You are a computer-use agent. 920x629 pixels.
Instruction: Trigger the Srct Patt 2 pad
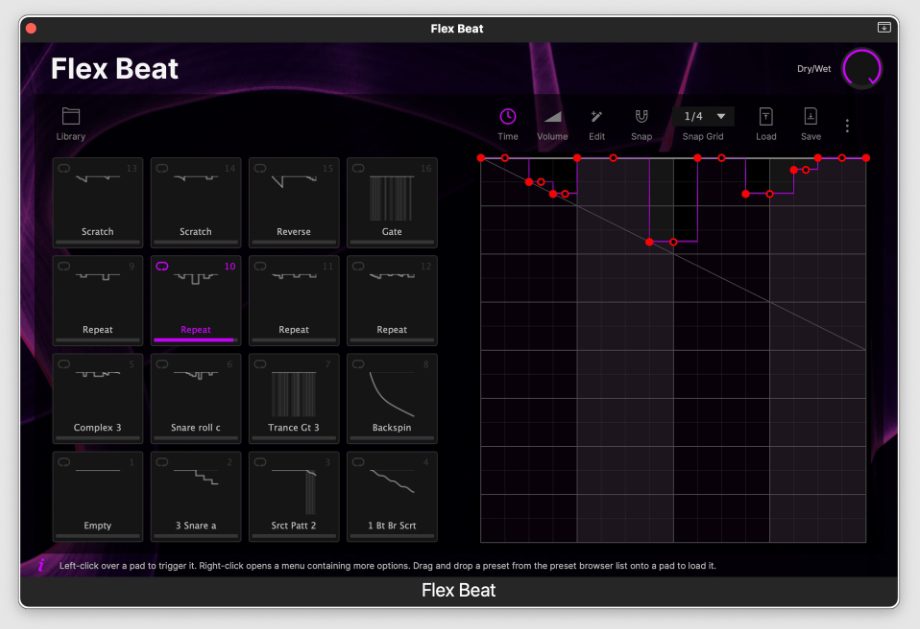point(293,496)
